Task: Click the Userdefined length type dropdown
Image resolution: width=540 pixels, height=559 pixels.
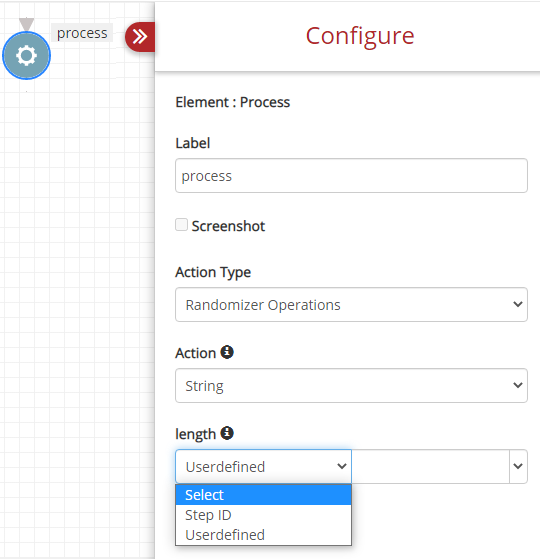Action: pos(263,466)
